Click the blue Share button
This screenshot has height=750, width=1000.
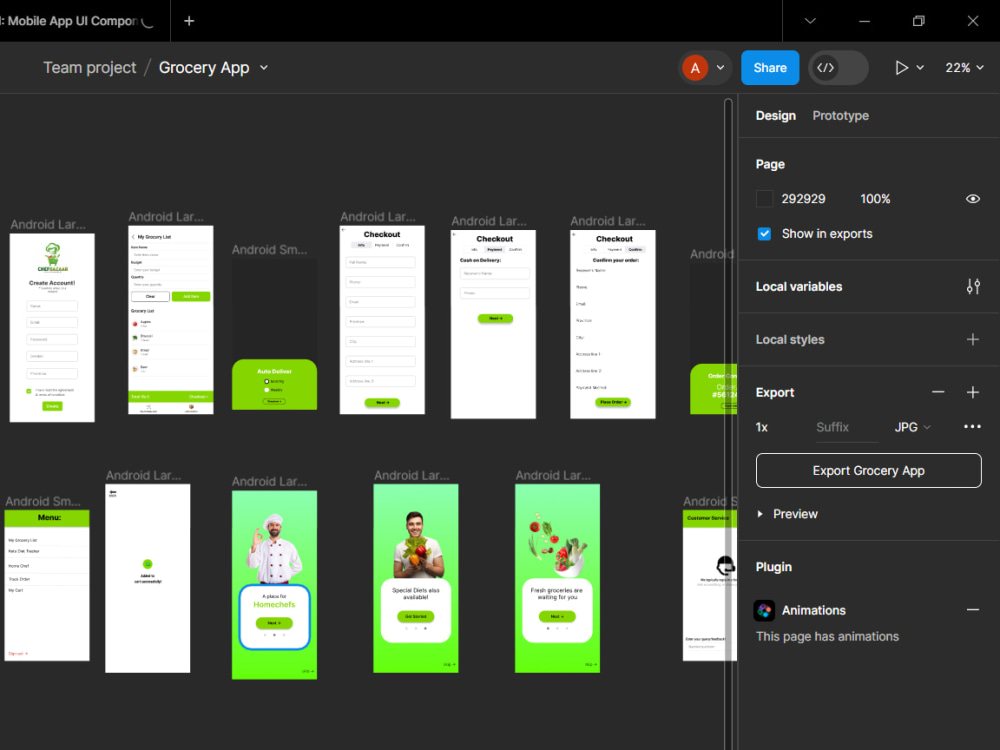click(x=770, y=68)
